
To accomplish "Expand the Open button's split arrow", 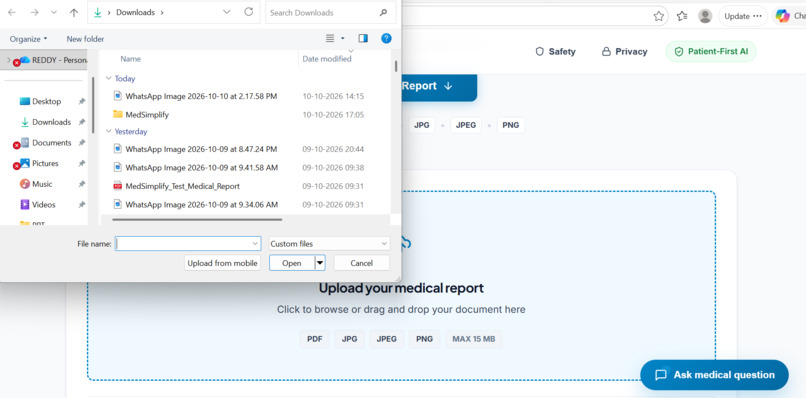I will (x=320, y=263).
